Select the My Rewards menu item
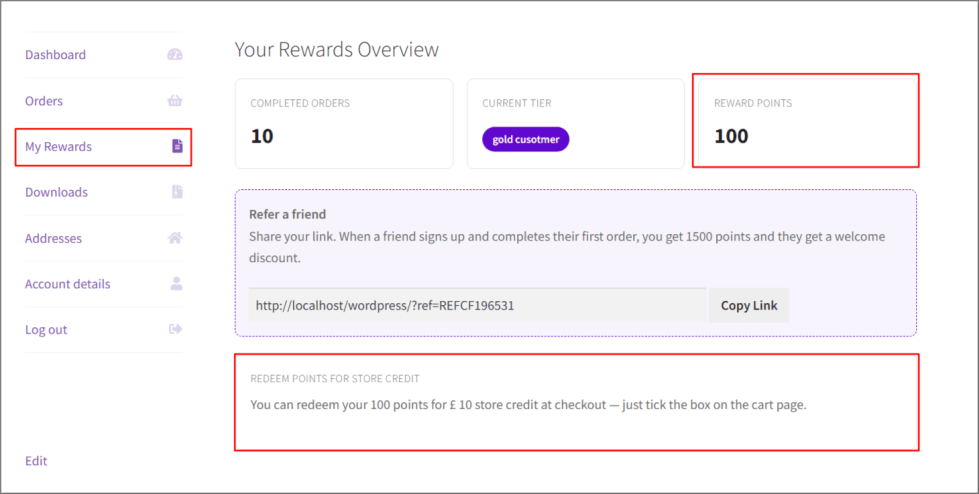 pyautogui.click(x=58, y=147)
